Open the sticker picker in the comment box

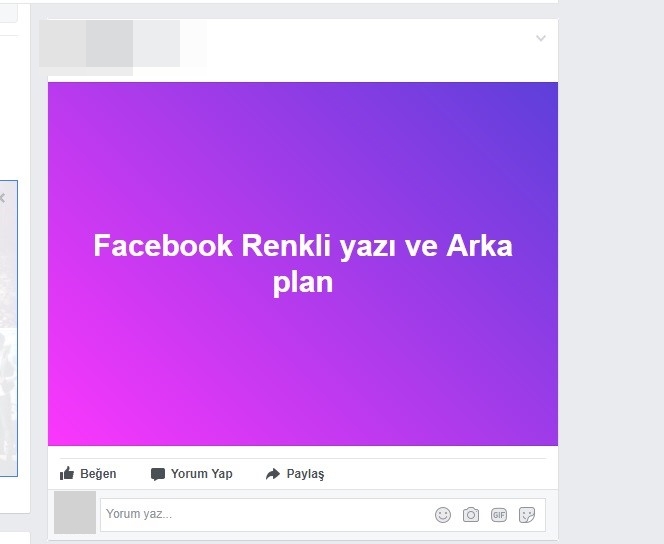point(527,515)
